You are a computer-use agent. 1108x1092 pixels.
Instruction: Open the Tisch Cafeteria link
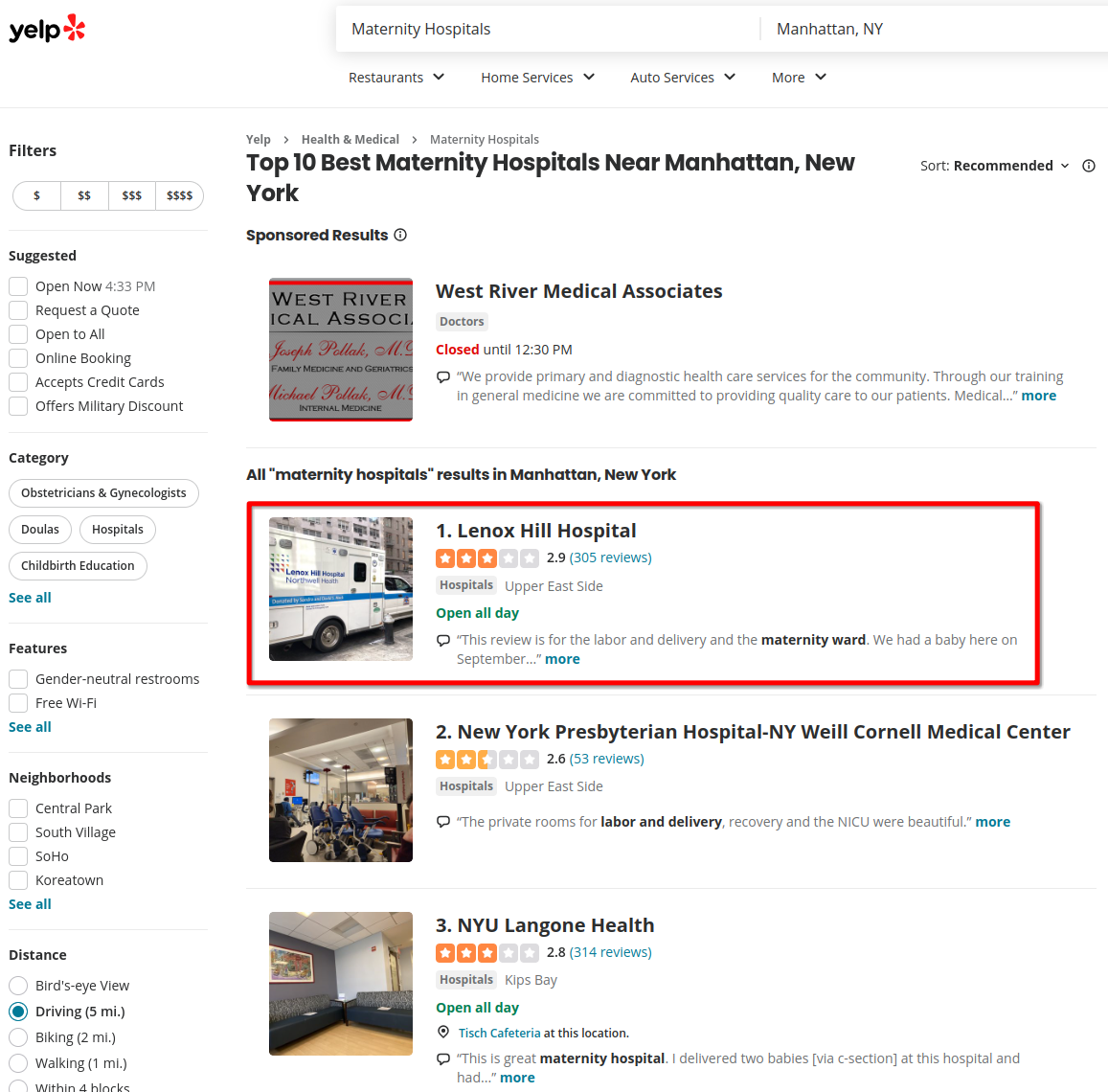click(x=500, y=1033)
